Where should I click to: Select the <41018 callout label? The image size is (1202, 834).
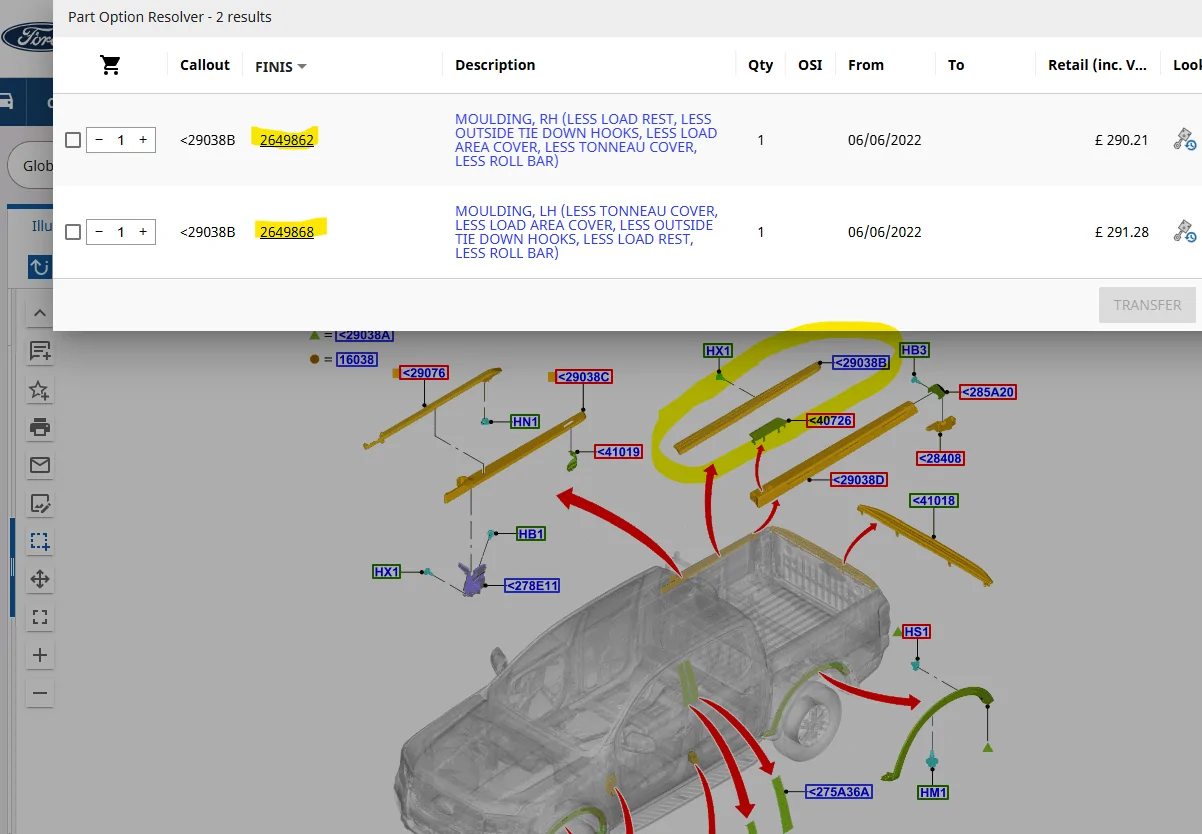(935, 500)
